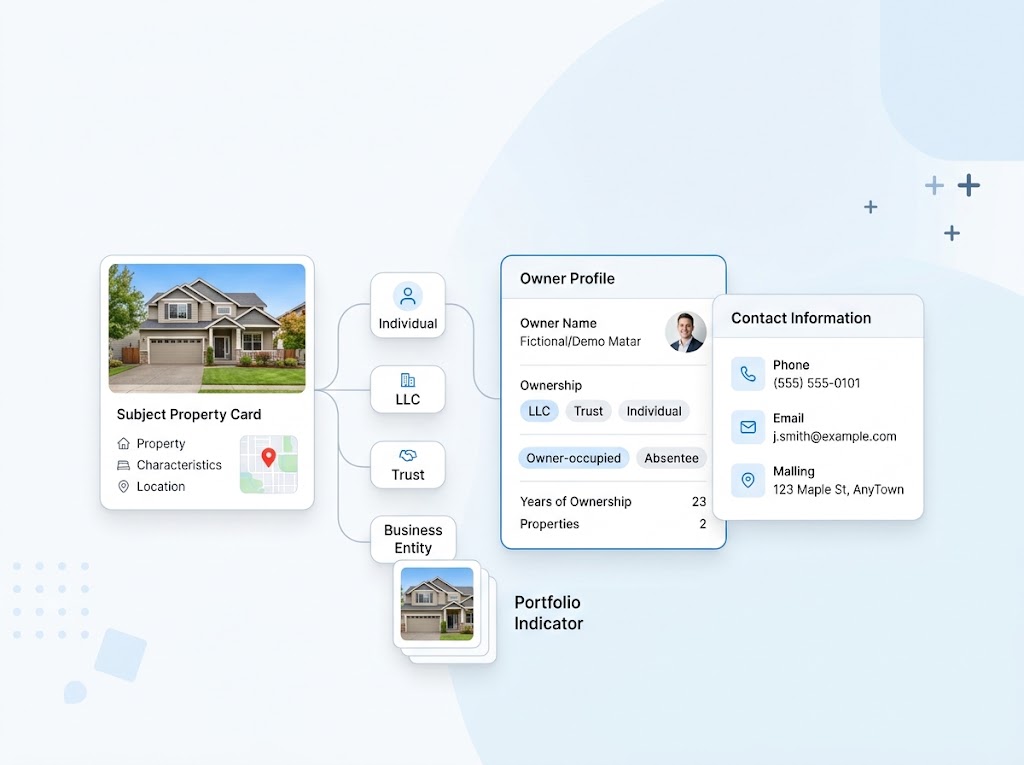Viewport: 1024px width, 765px height.
Task: Click the Phone handset icon
Action: pyautogui.click(x=748, y=374)
